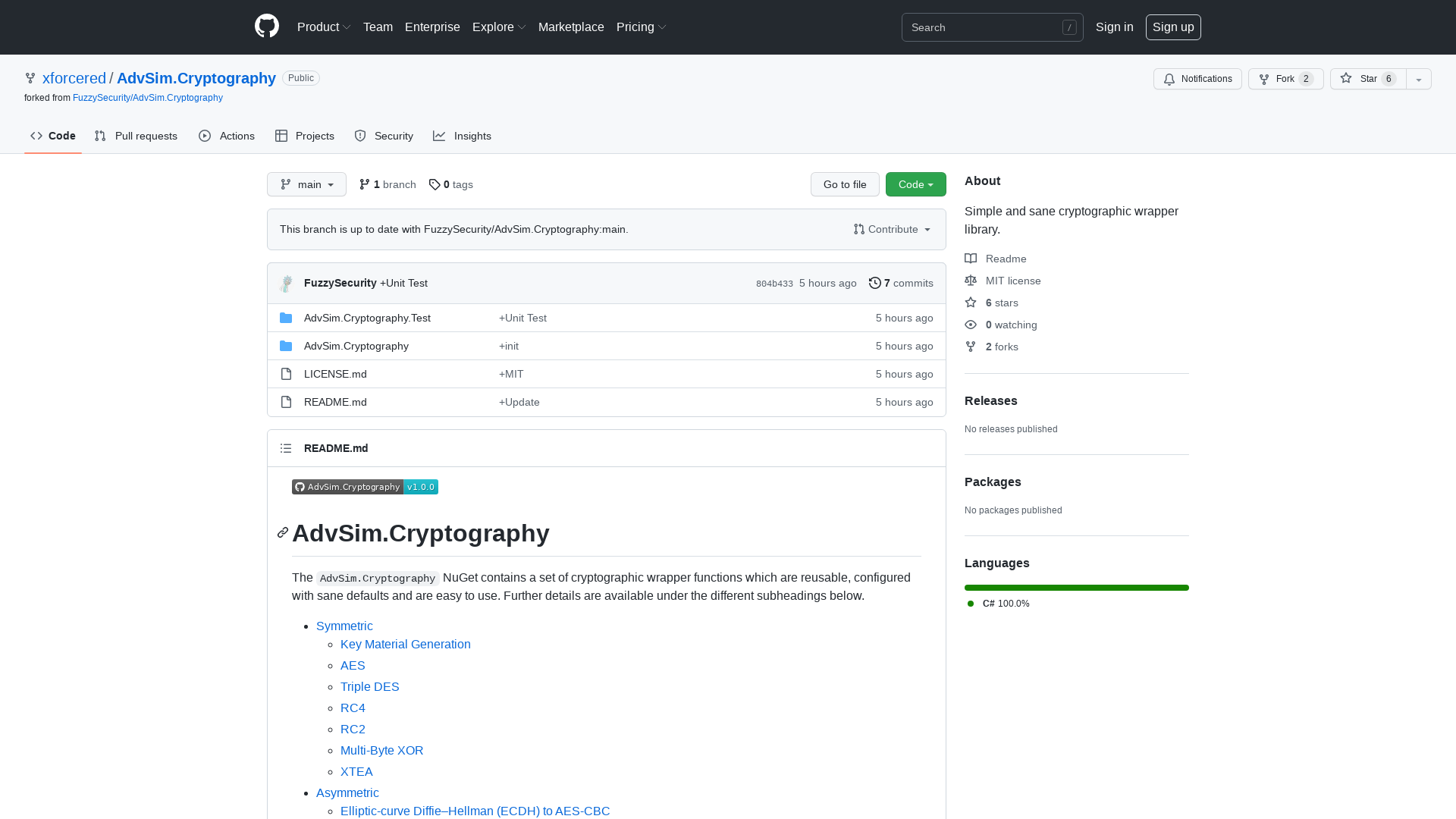Screen dimensions: 1456x819
Task: Click the commit history icon showing 7 commits
Action: coord(874,283)
